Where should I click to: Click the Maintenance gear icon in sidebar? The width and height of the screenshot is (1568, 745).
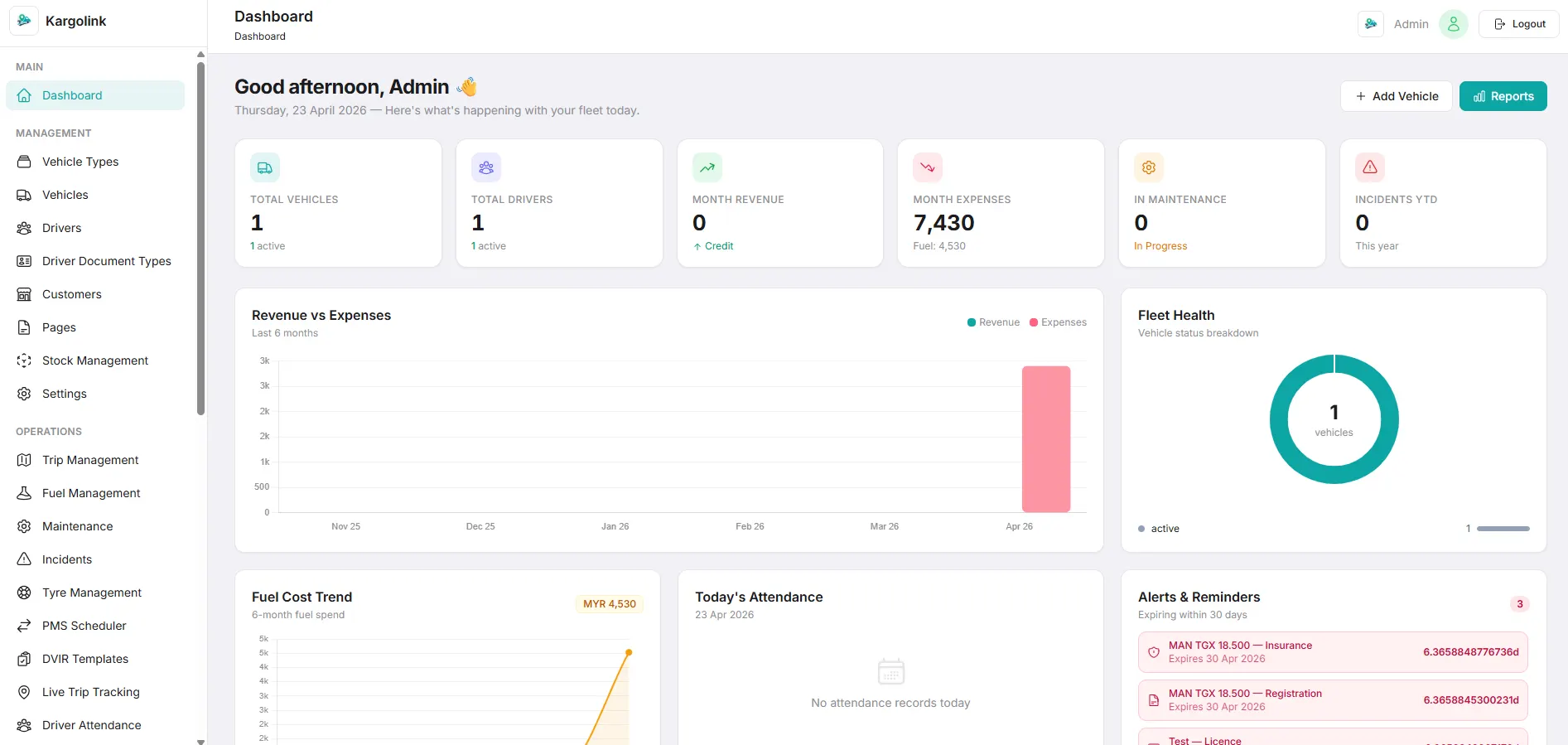point(24,526)
